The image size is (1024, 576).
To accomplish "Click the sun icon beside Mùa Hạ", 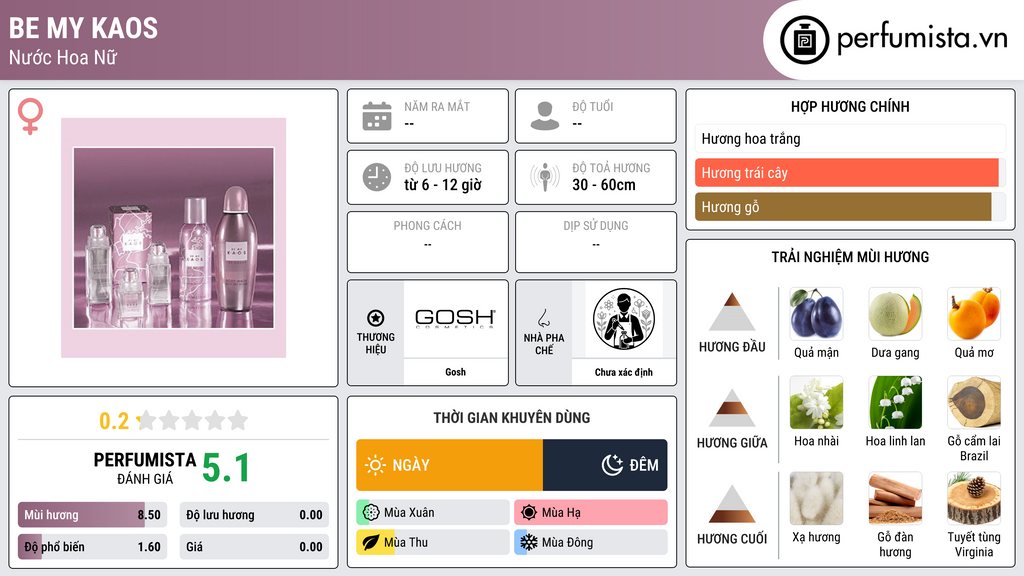I will [529, 512].
